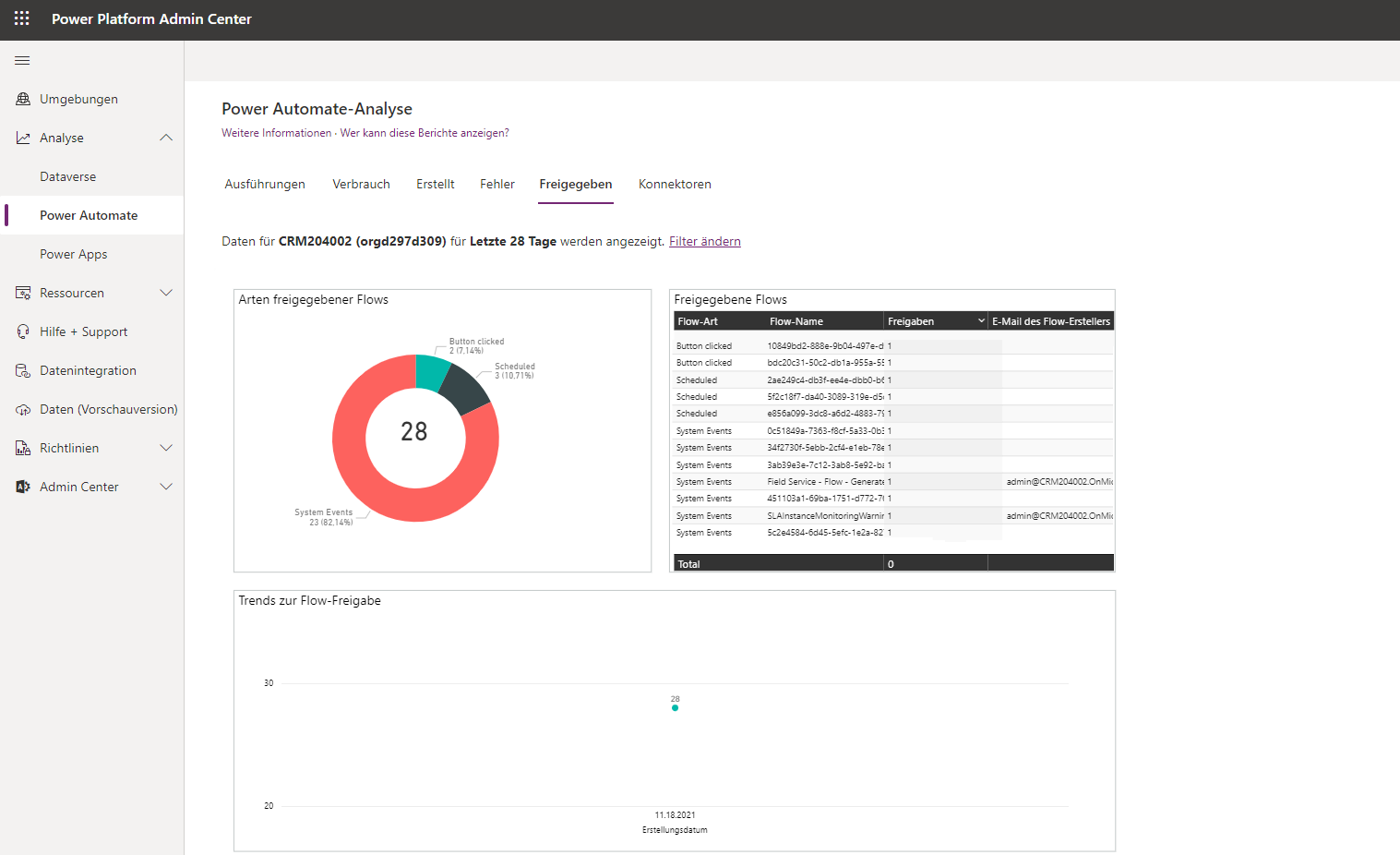Expand the Richtlinien section chevron
1400x855 pixels.
[x=166, y=448]
